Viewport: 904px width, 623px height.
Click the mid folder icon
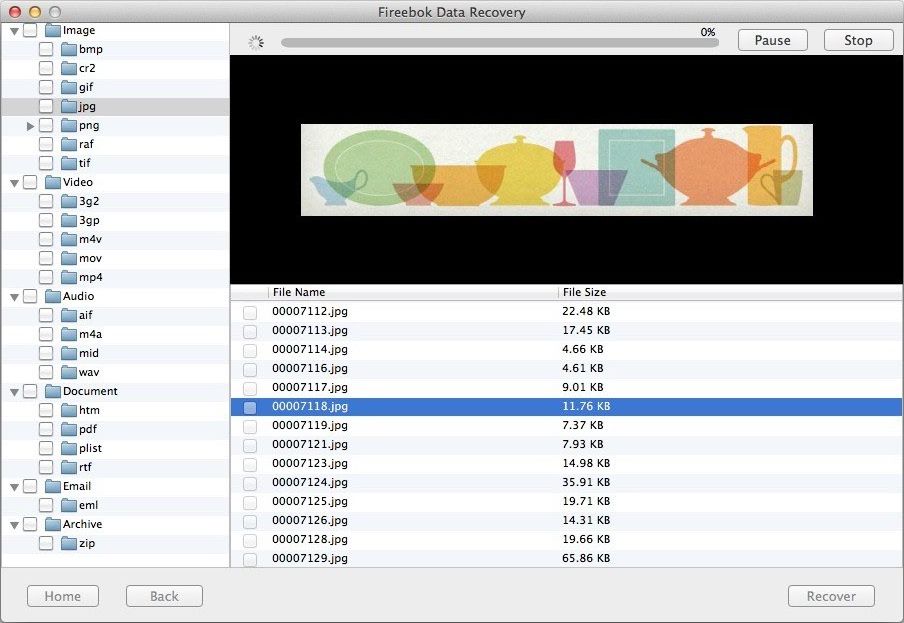pyautogui.click(x=69, y=354)
